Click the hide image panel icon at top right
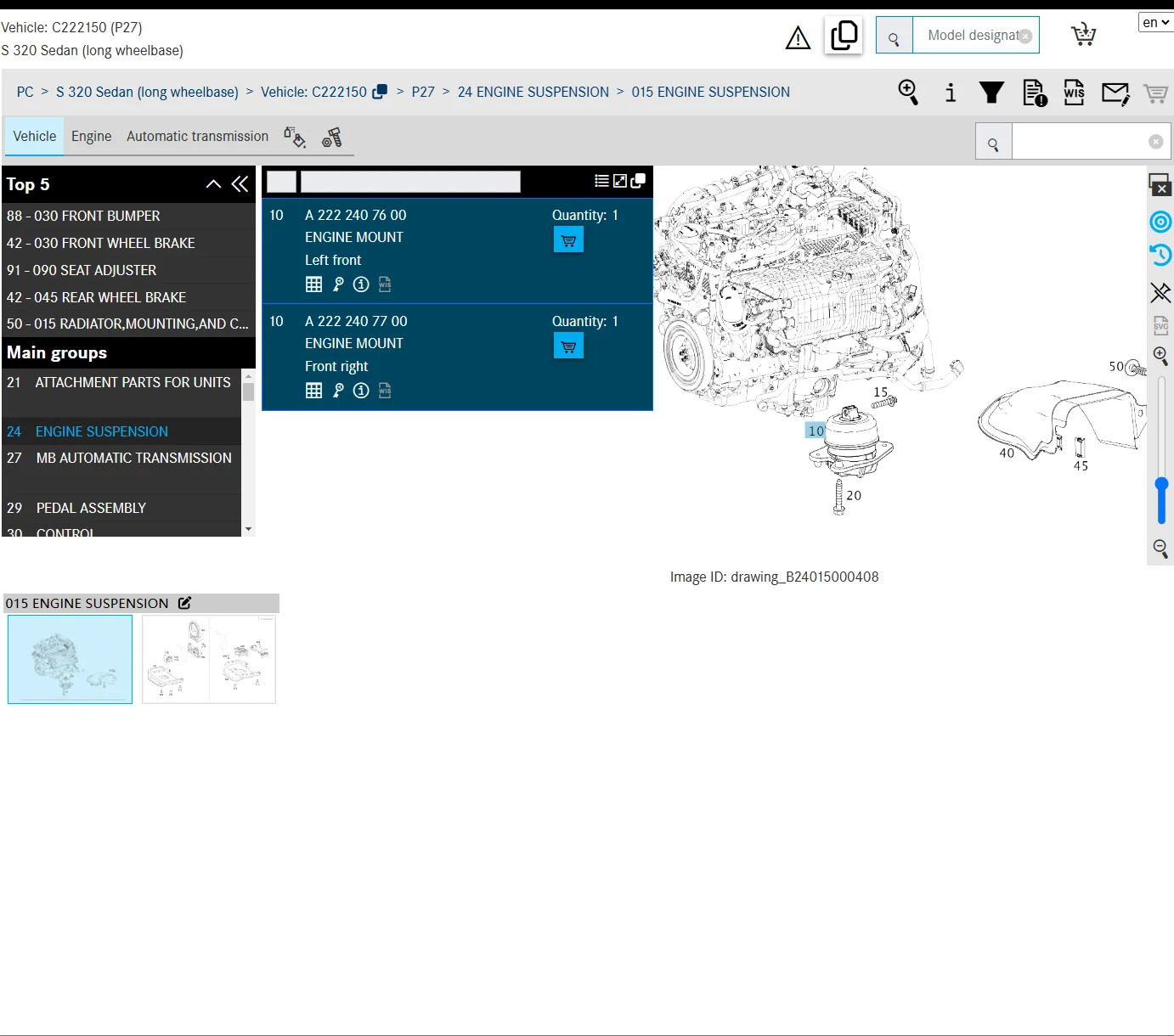The image size is (1174, 1036). [1160, 184]
